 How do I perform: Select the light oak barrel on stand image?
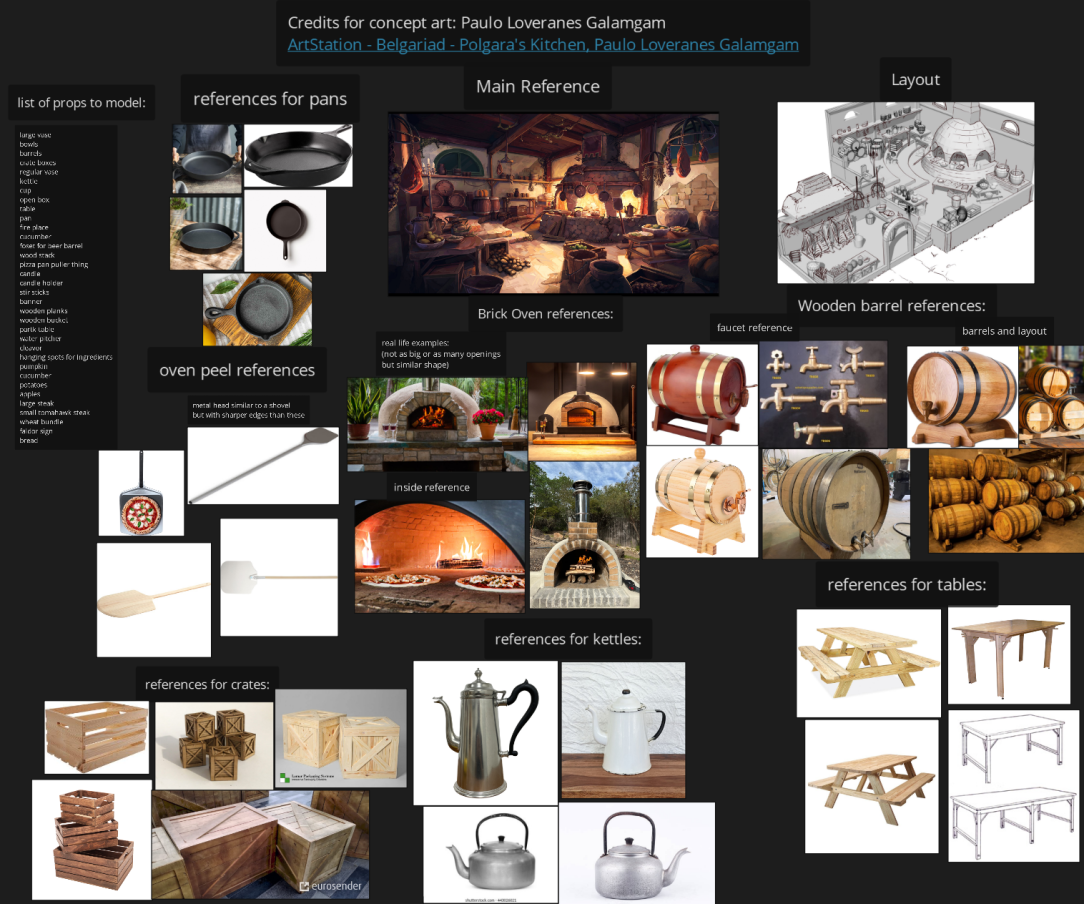click(x=962, y=397)
